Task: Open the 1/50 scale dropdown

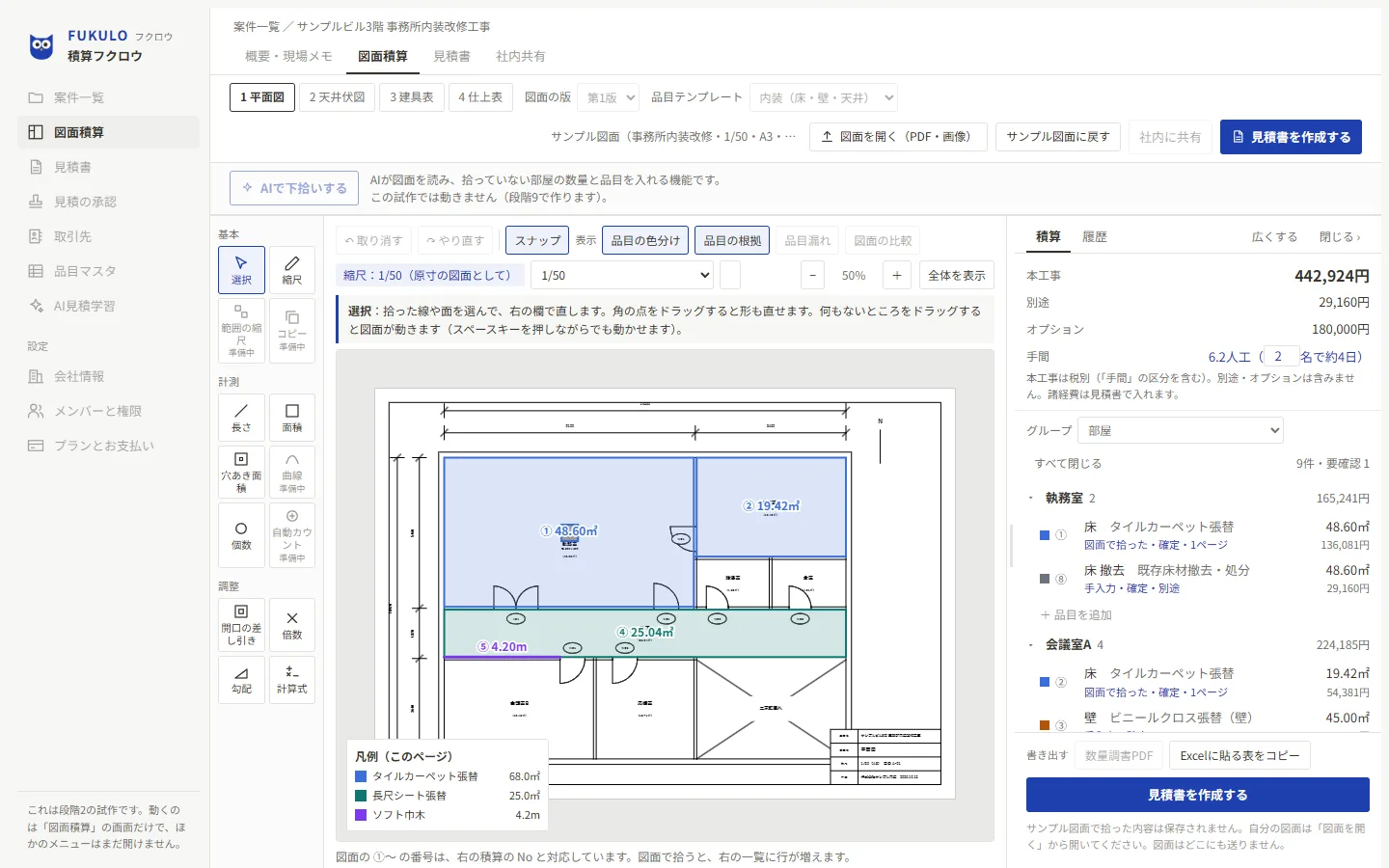Action: (x=623, y=275)
